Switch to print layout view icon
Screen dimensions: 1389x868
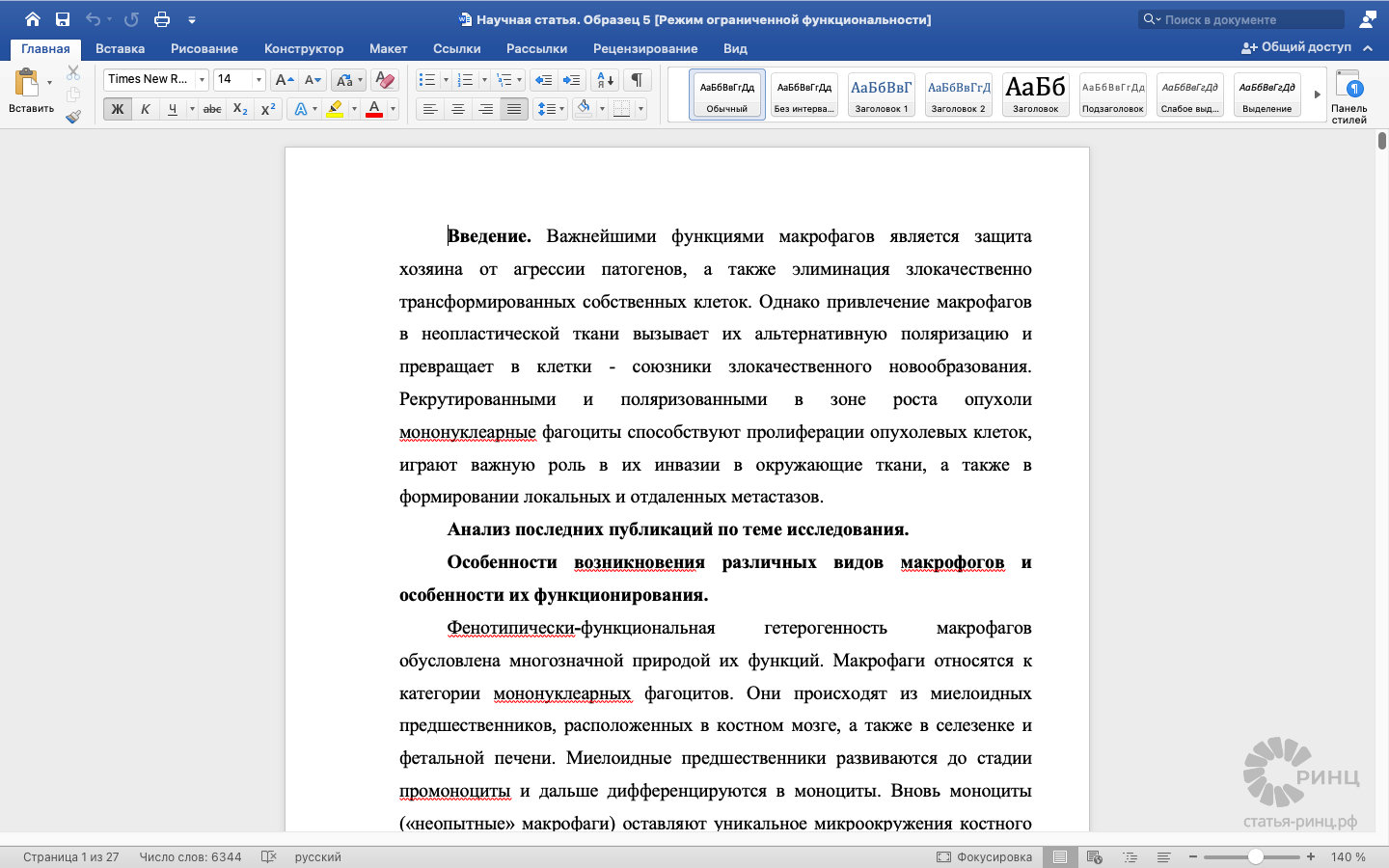pyautogui.click(x=1060, y=856)
